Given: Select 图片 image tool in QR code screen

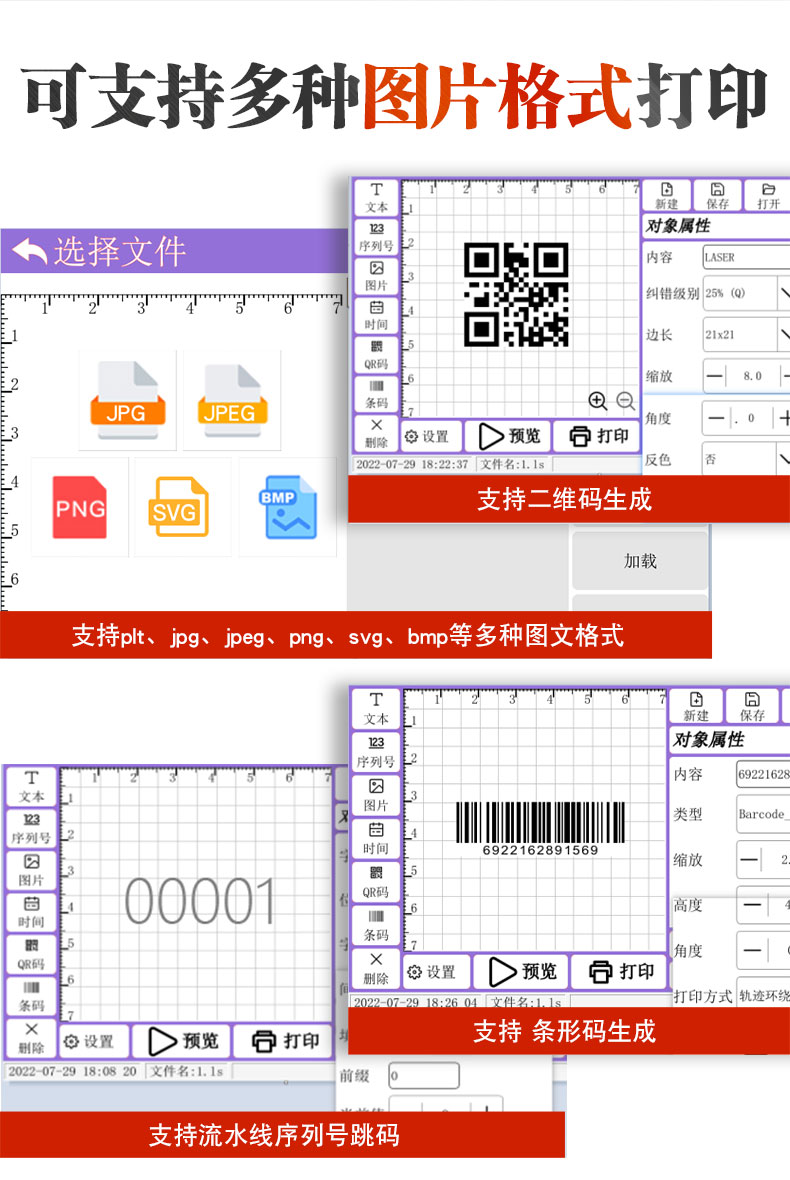Looking at the screenshot, I should pos(376,276).
